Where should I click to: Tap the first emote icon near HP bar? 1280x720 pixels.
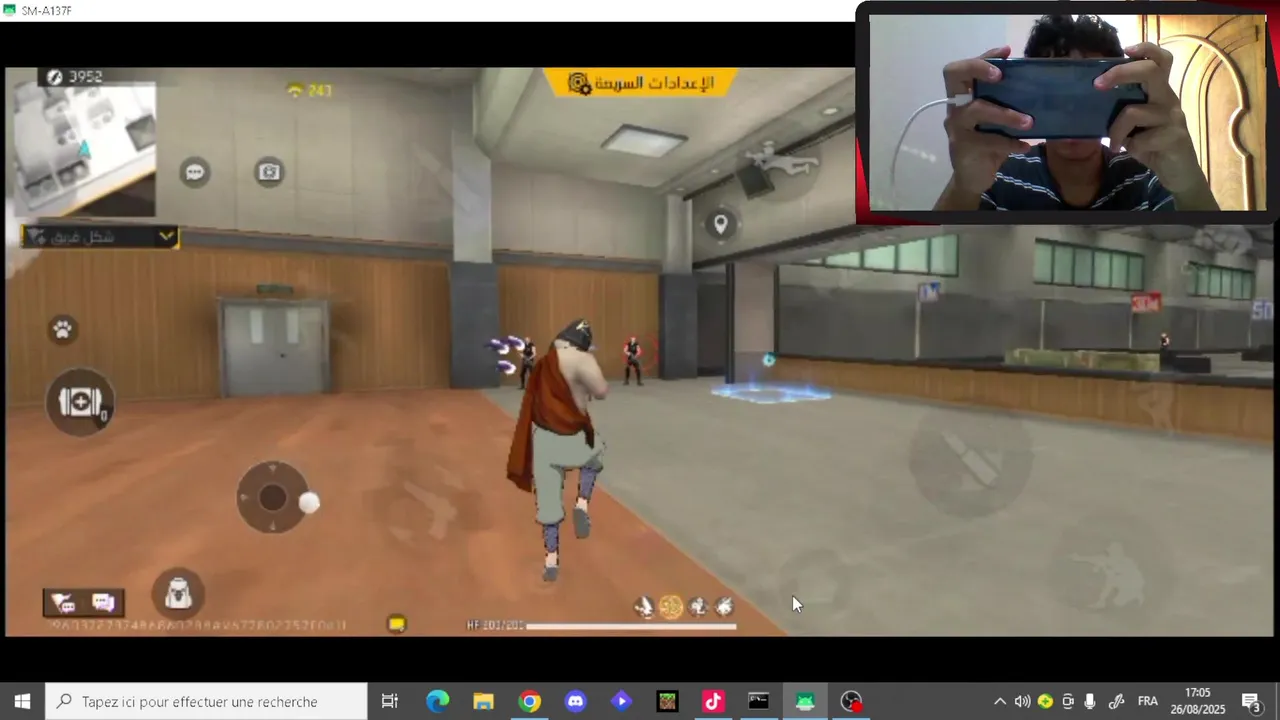pyautogui.click(x=644, y=606)
